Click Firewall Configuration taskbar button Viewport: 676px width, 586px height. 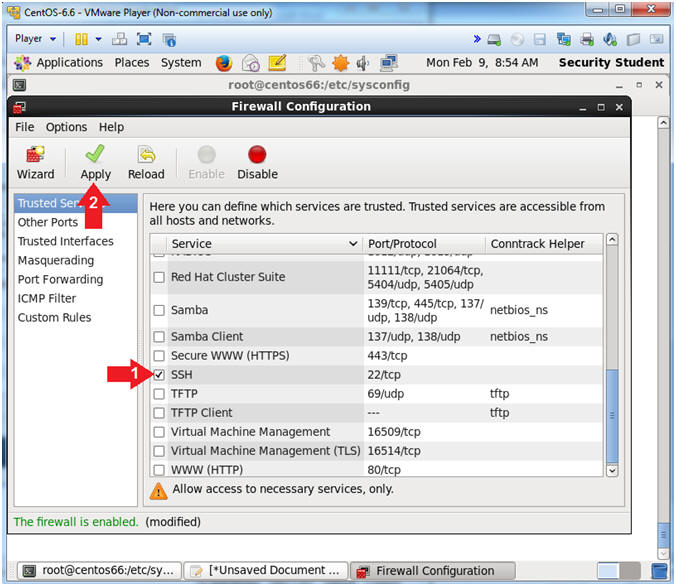coord(432,571)
